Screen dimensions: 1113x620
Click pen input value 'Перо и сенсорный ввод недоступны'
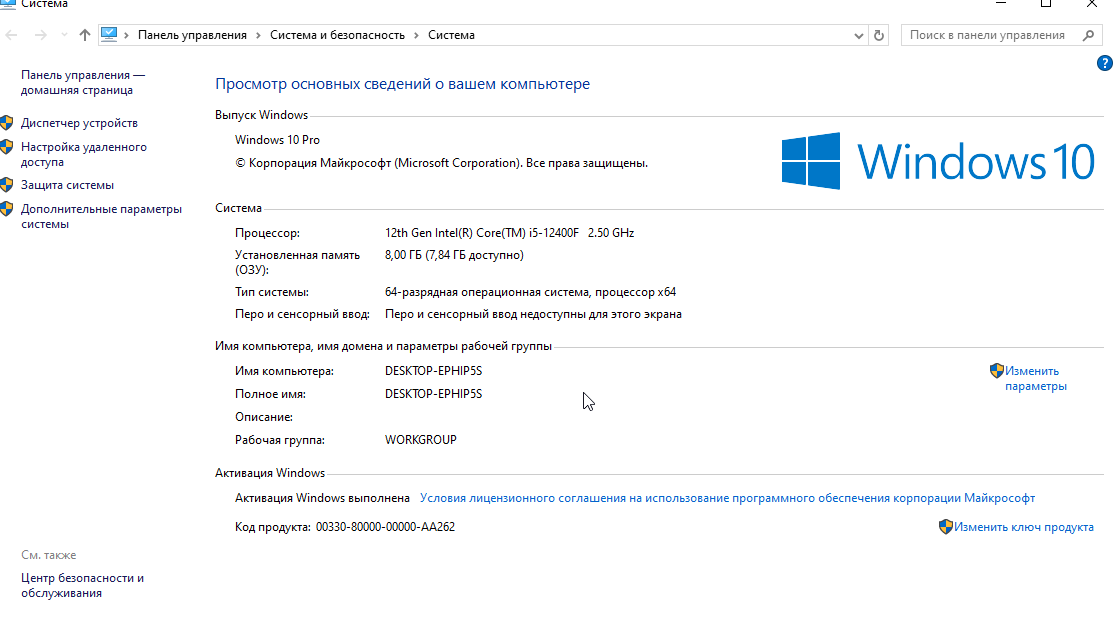pyautogui.click(x=533, y=314)
